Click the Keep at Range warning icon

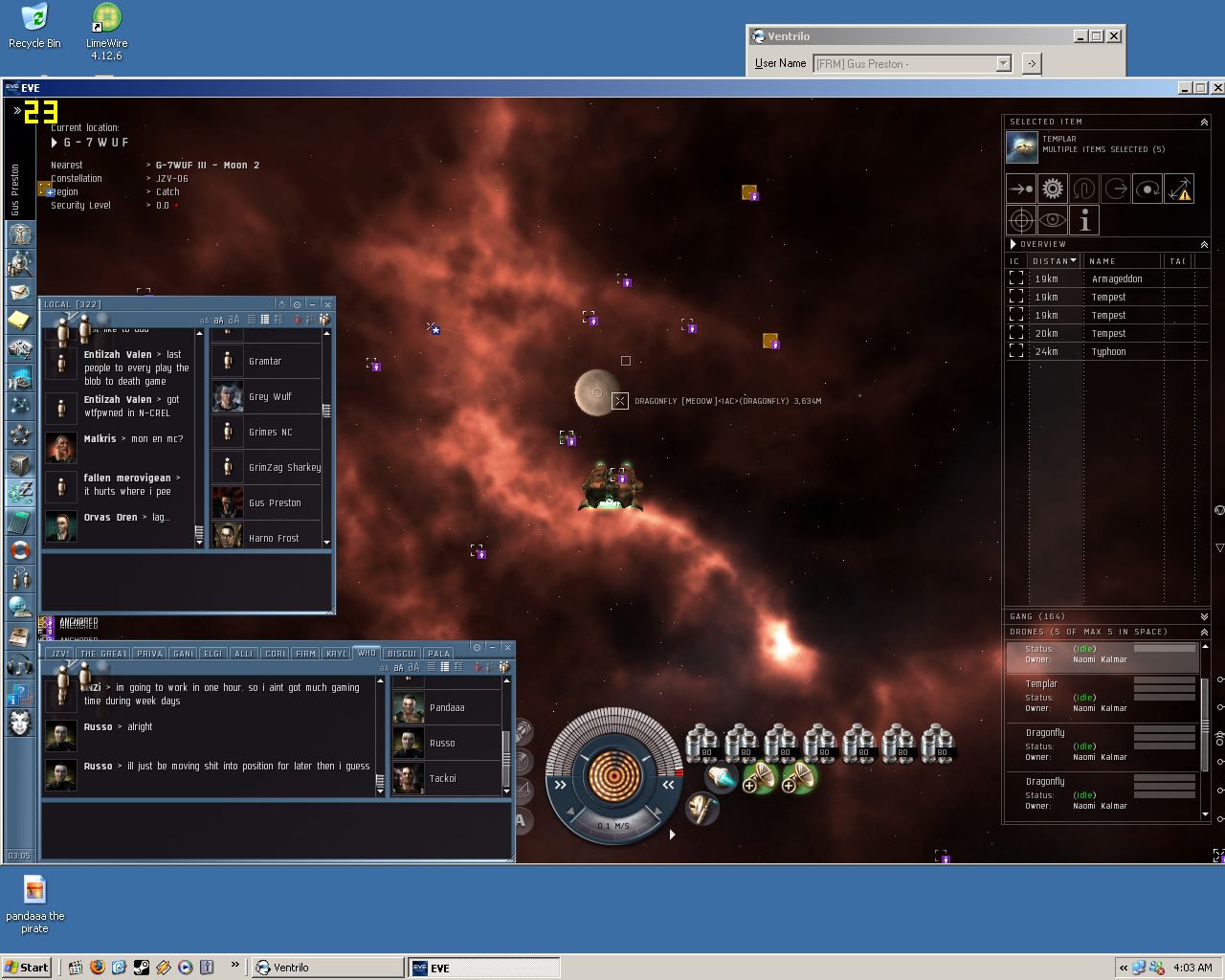pos(1179,189)
